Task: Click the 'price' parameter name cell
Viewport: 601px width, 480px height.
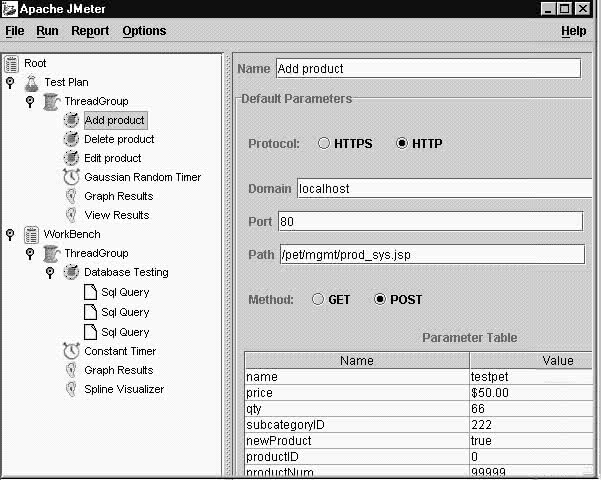Action: (357, 393)
